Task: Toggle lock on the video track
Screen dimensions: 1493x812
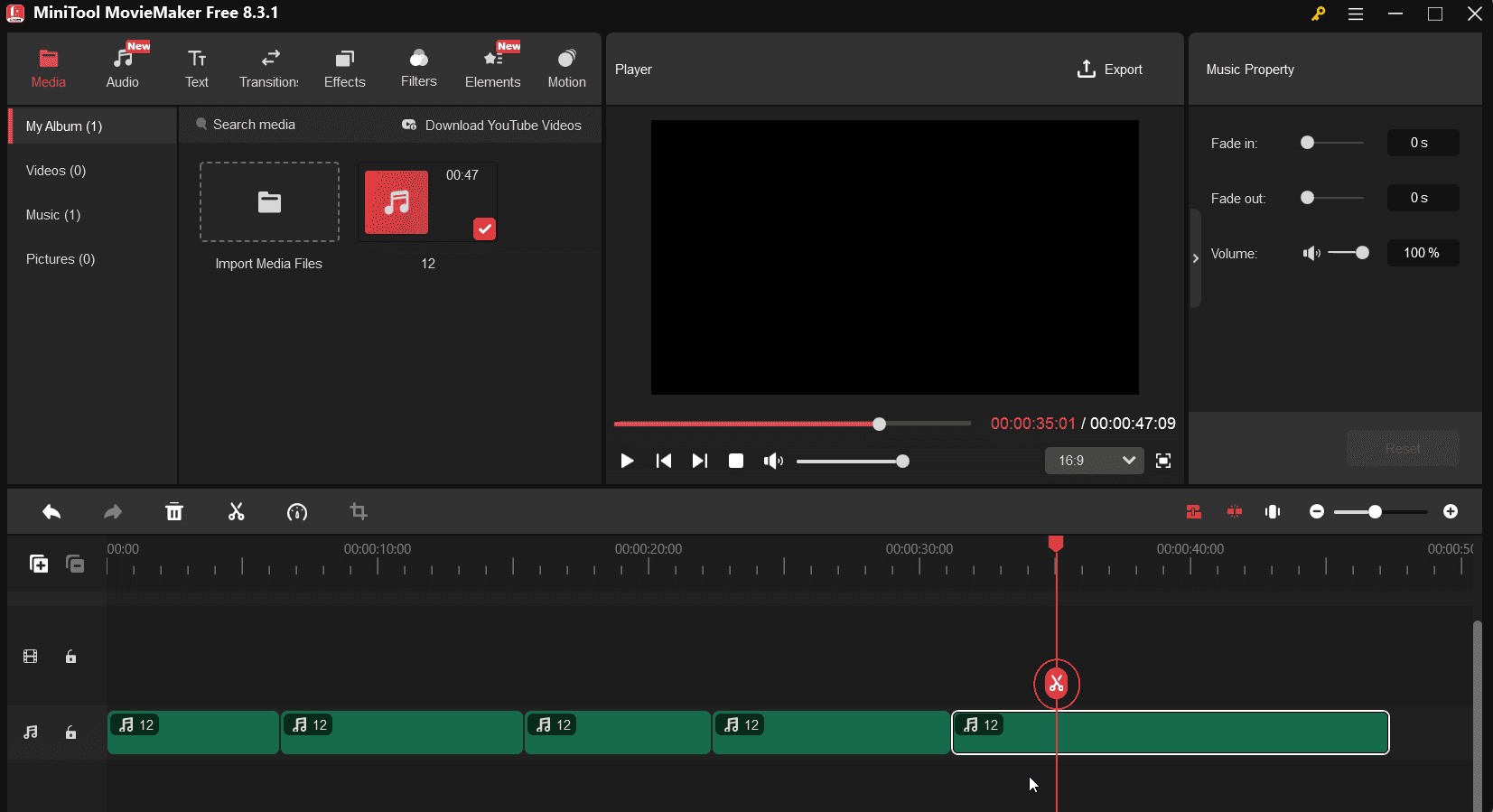Action: (x=70, y=657)
